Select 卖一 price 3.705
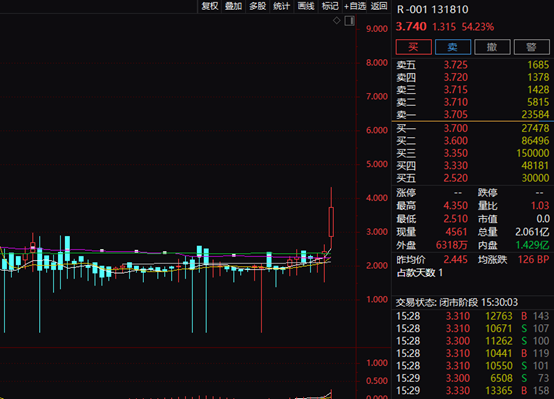The width and height of the screenshot is (554, 399). click(x=455, y=115)
